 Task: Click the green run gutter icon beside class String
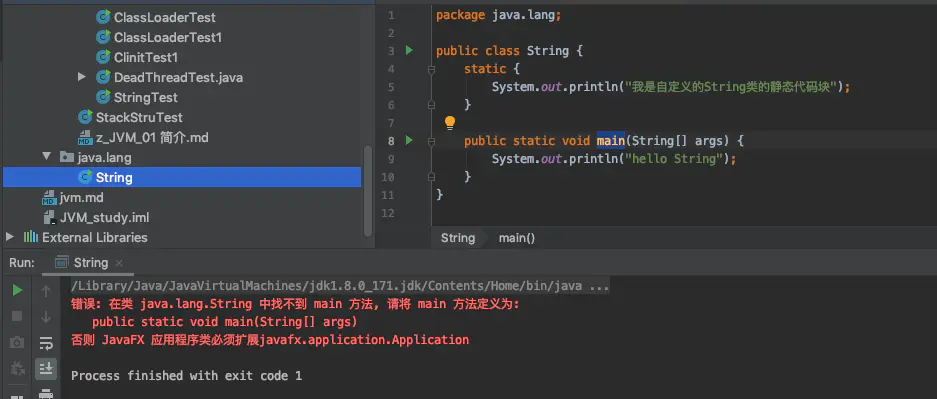pos(409,50)
